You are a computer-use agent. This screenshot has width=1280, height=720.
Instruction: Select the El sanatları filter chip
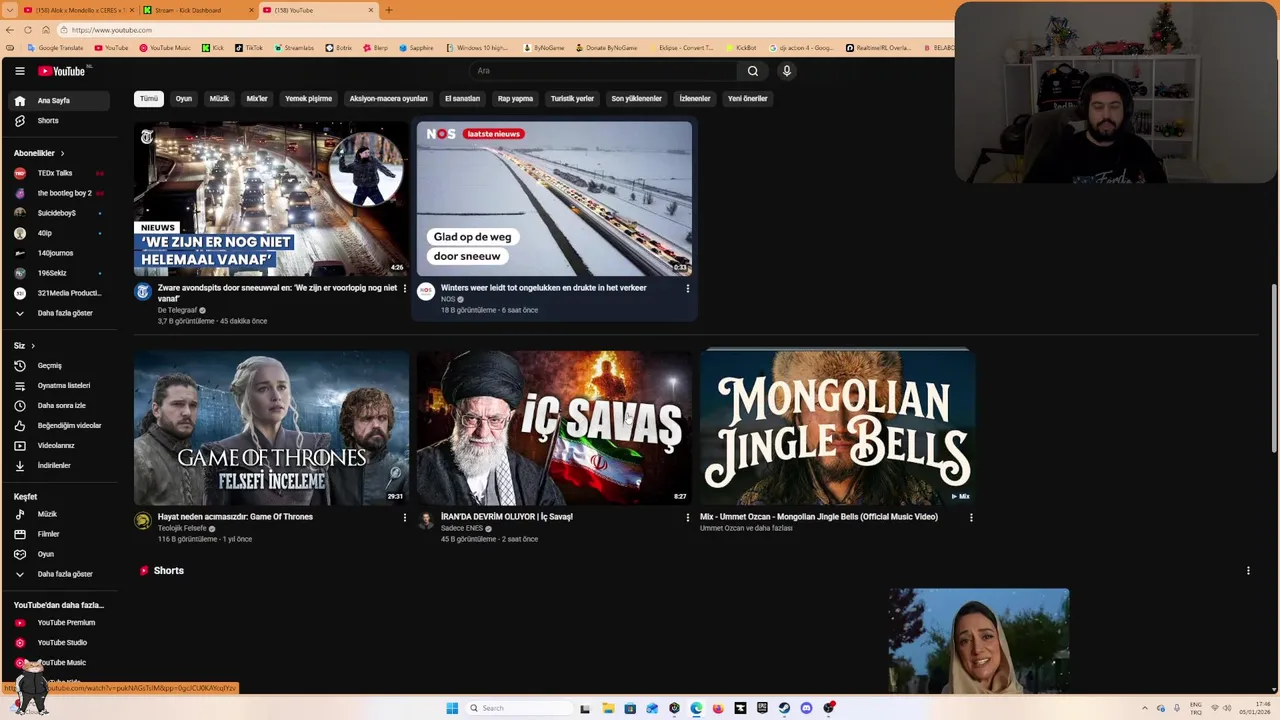[462, 98]
